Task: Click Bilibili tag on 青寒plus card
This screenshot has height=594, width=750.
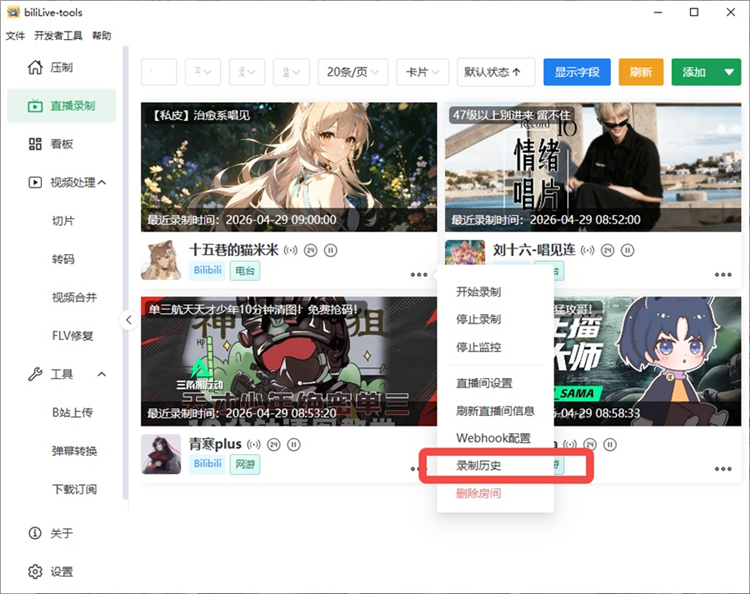Action: pos(208,464)
